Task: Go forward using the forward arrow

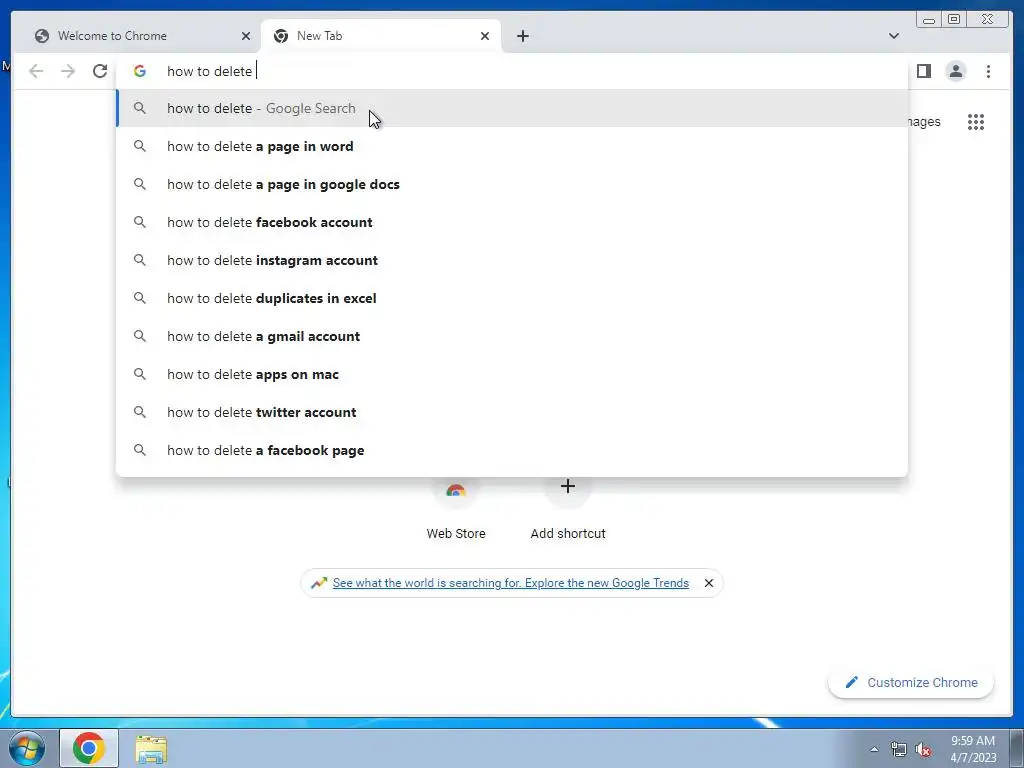Action: 68,71
